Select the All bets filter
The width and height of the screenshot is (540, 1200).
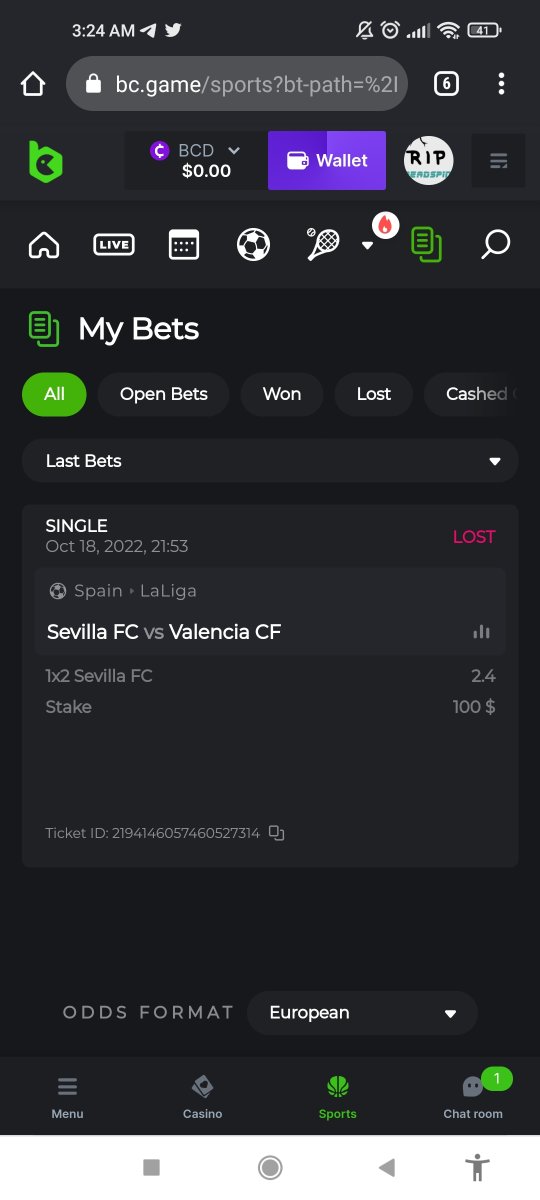54,394
